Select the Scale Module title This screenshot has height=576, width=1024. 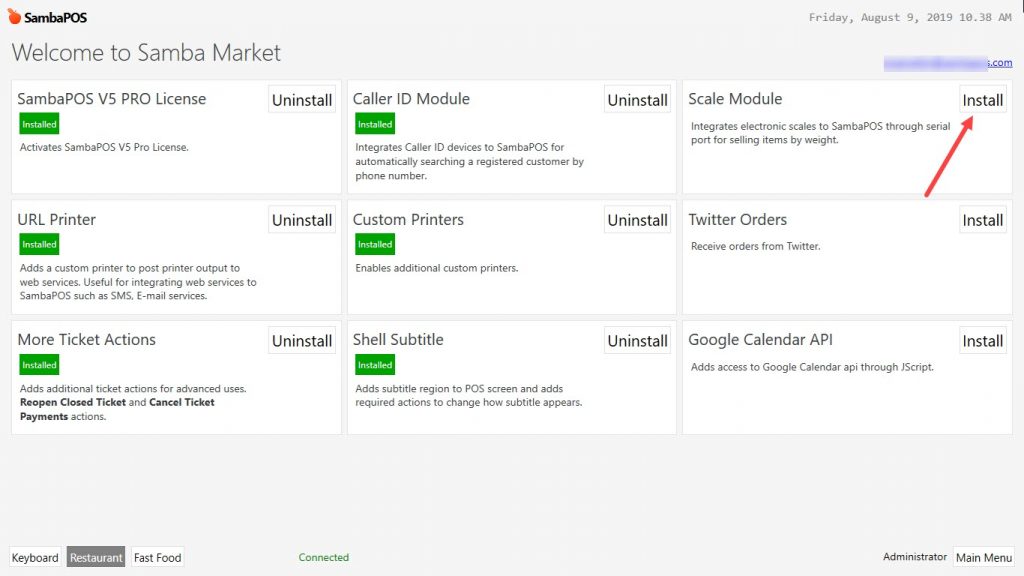click(x=735, y=99)
